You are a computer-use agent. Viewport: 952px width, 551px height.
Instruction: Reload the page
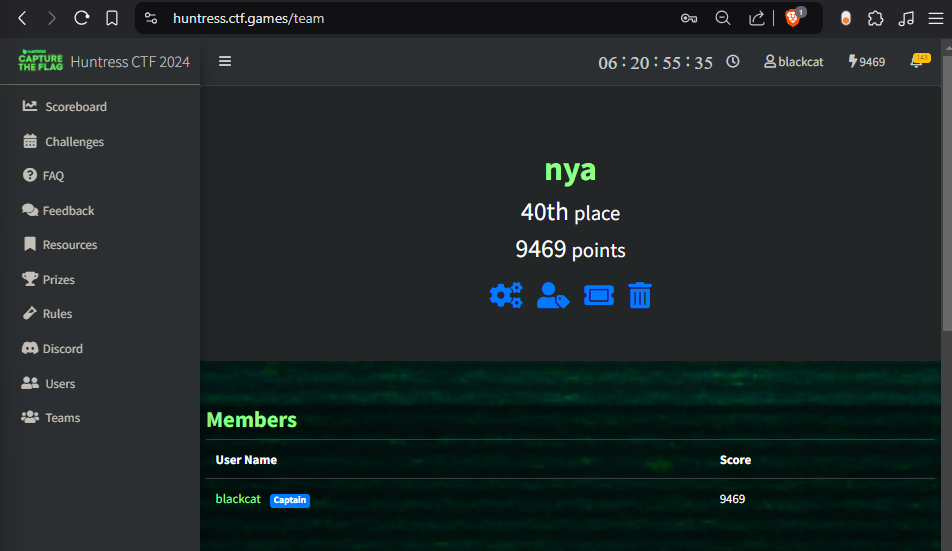(81, 18)
